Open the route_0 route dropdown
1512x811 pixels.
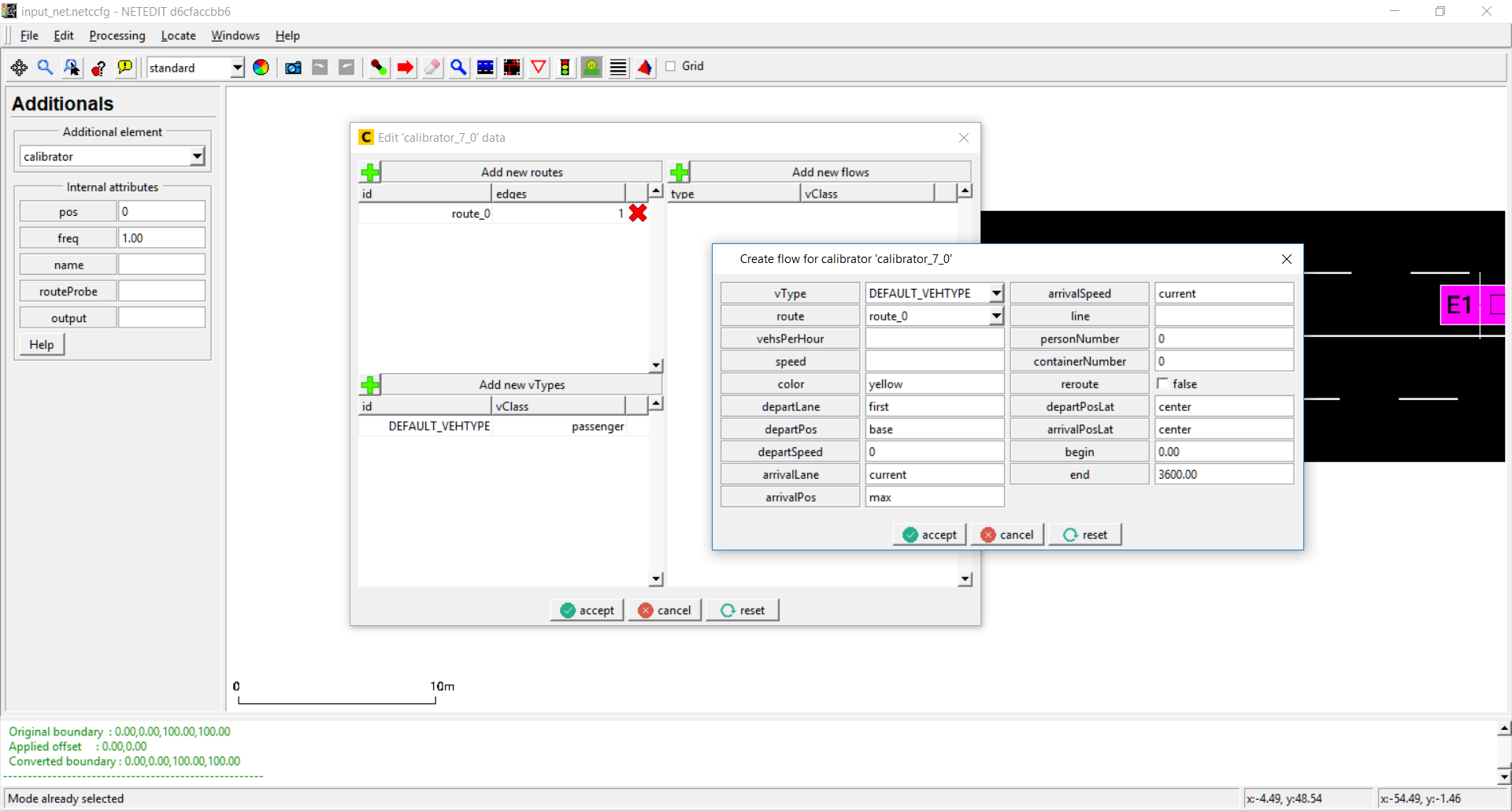tap(996, 316)
